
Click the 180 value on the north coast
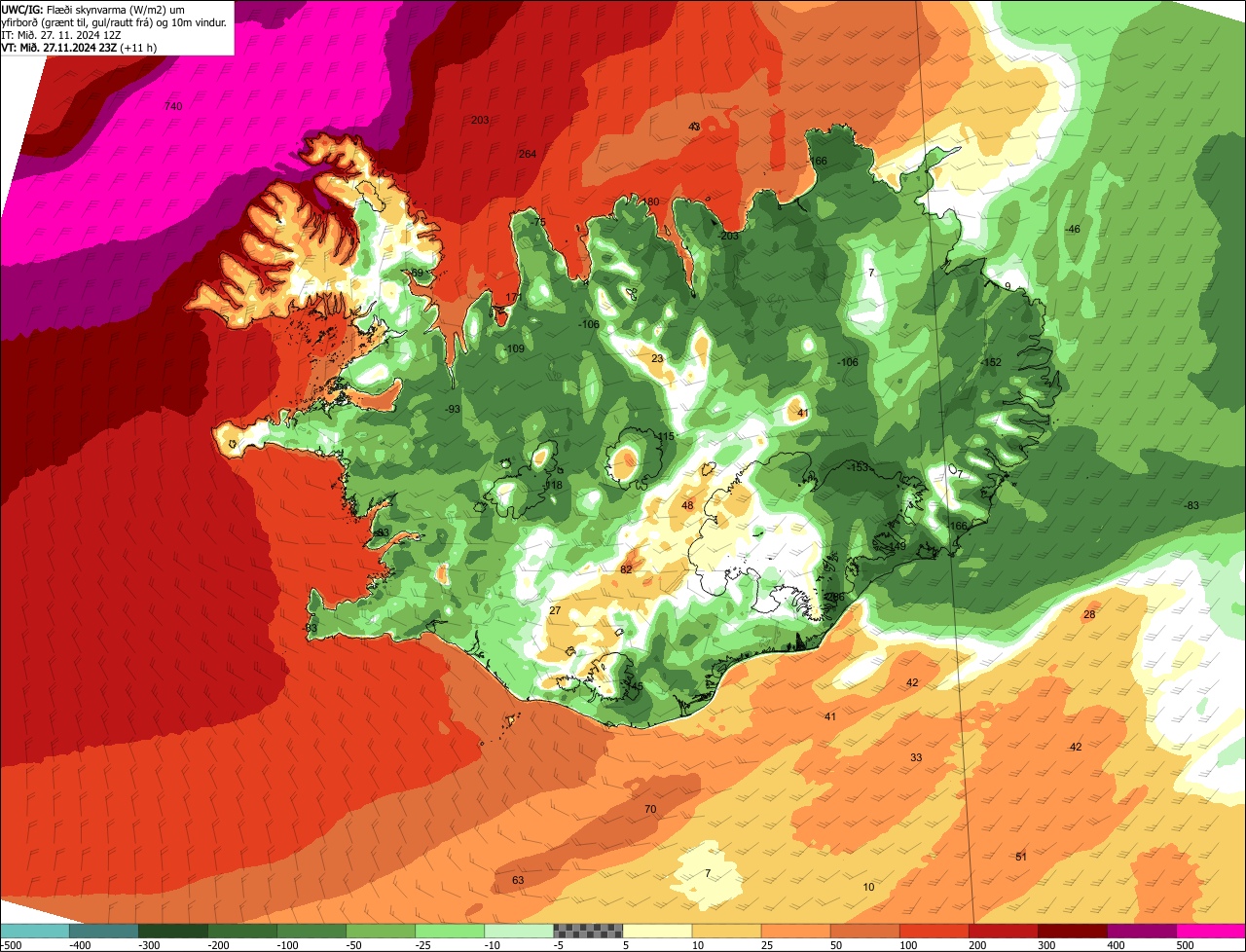coord(650,201)
